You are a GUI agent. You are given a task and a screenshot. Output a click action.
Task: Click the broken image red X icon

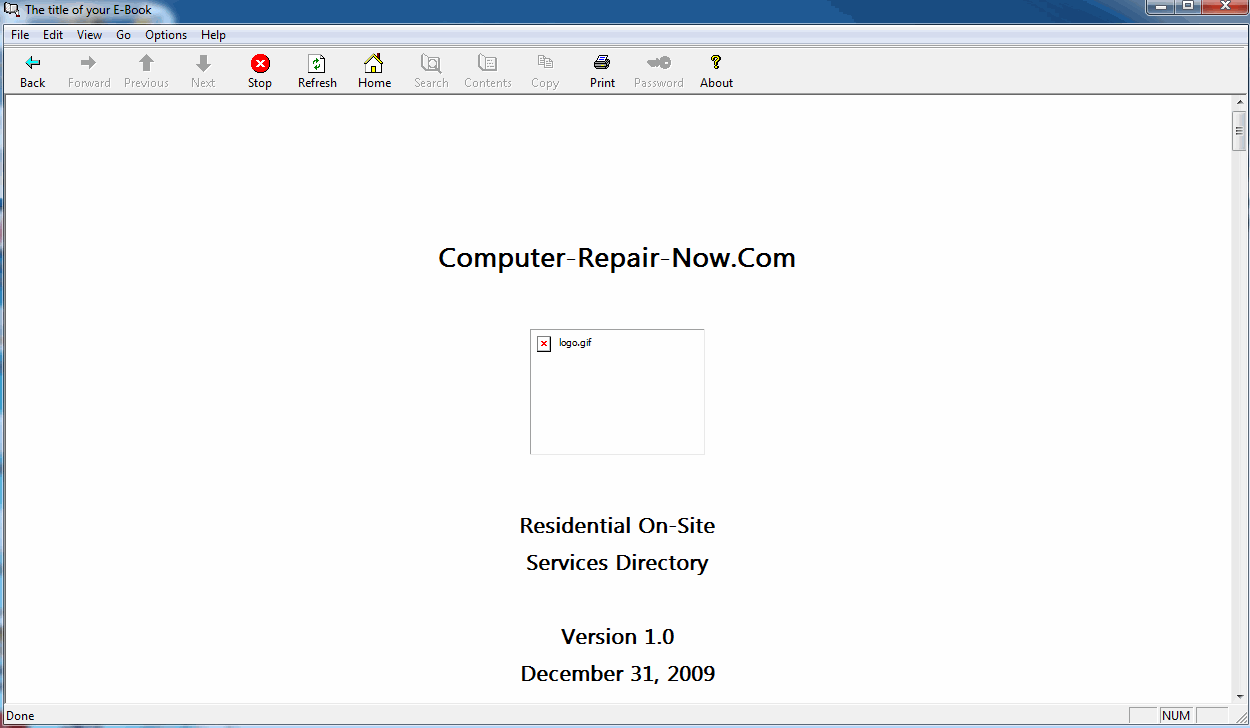[544, 344]
